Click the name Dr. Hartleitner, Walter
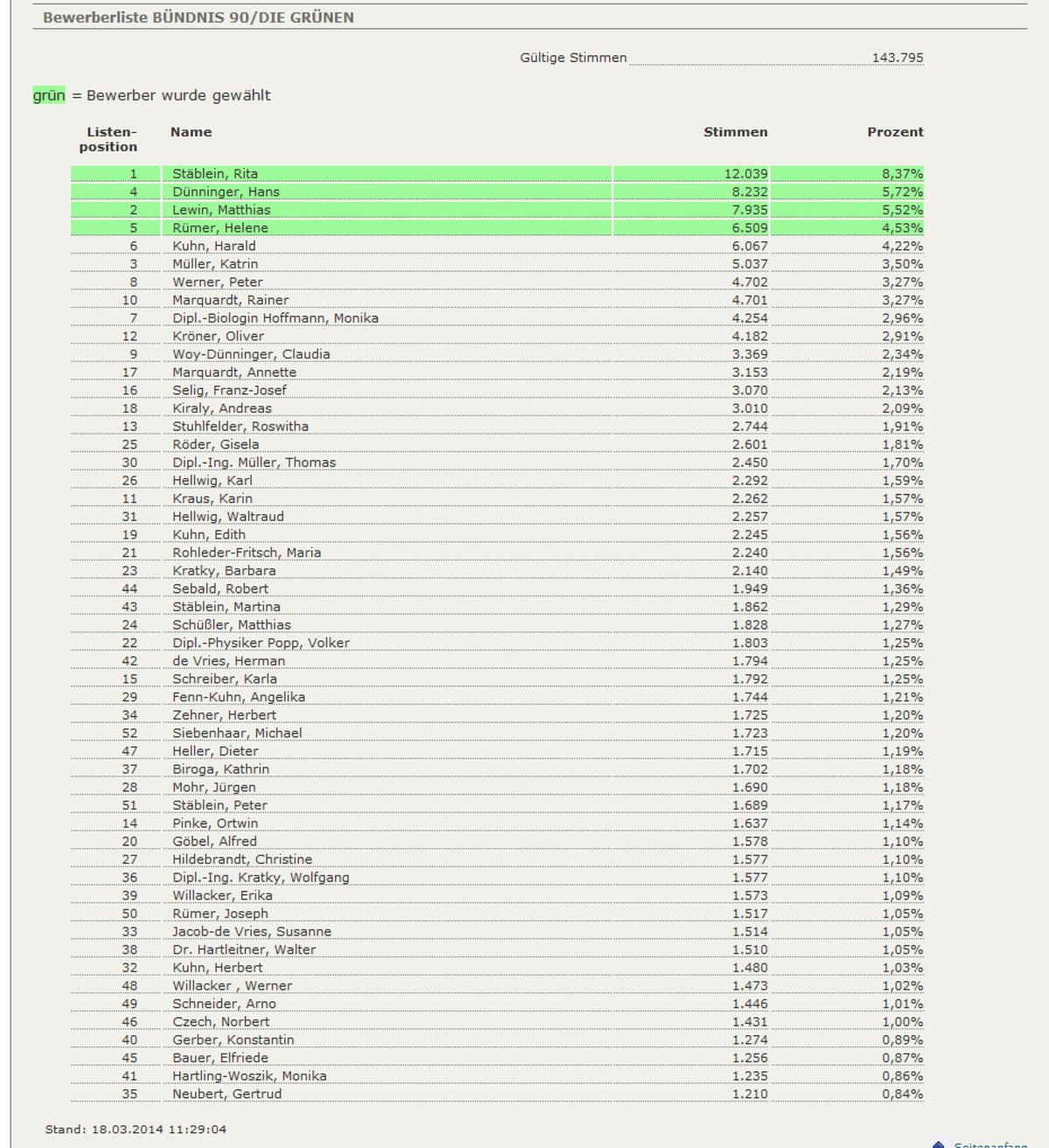This screenshot has height=1148, width=1049. pyautogui.click(x=244, y=950)
